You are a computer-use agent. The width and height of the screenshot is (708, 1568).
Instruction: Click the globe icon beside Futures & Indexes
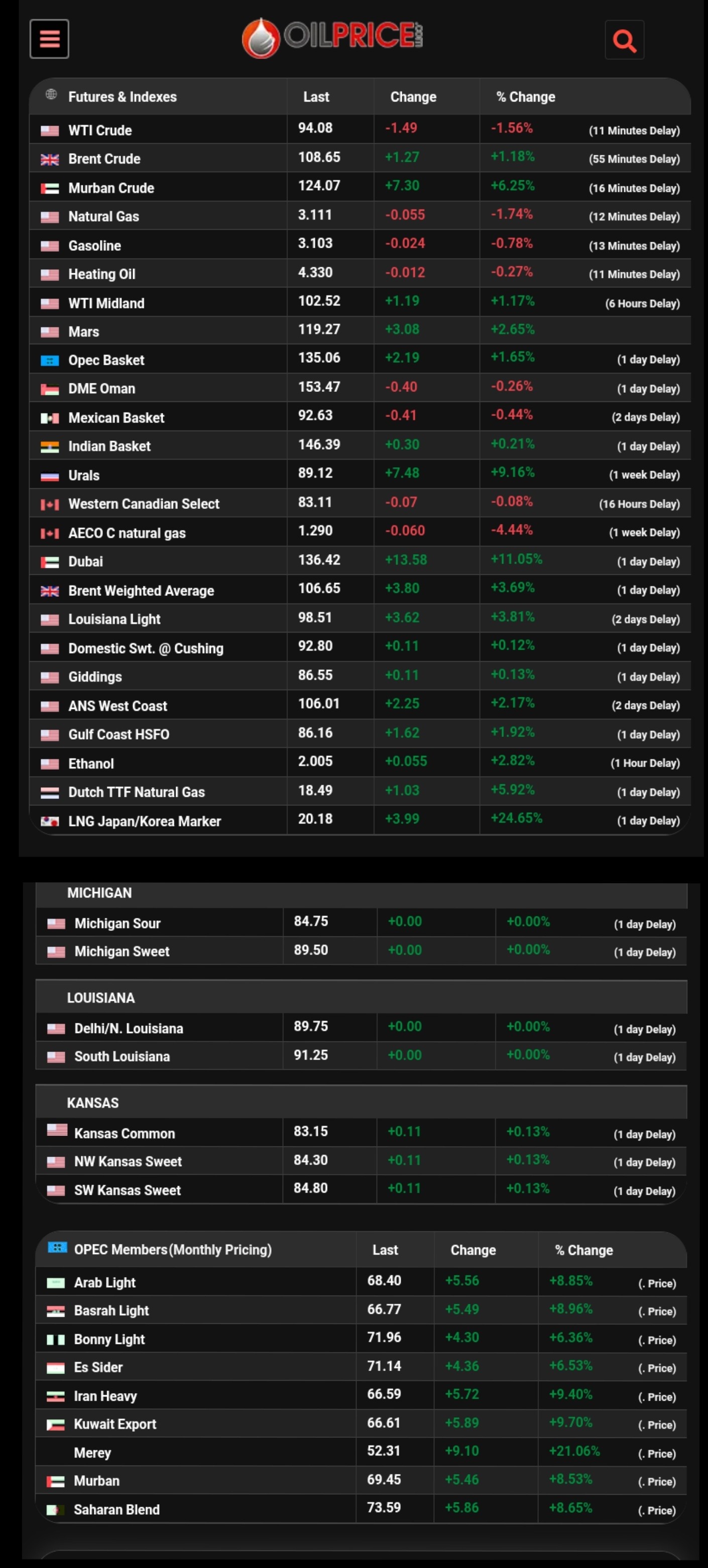(52, 94)
